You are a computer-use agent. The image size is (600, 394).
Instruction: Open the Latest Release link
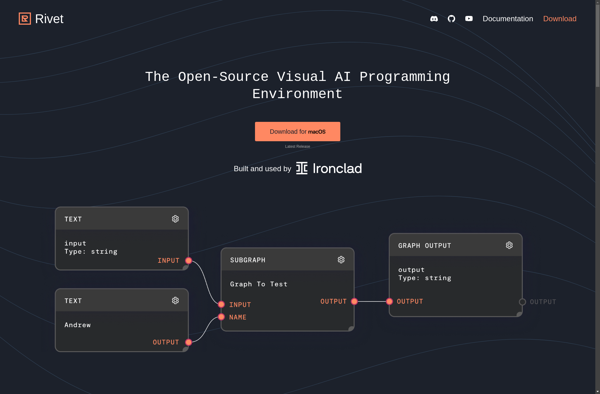click(297, 147)
